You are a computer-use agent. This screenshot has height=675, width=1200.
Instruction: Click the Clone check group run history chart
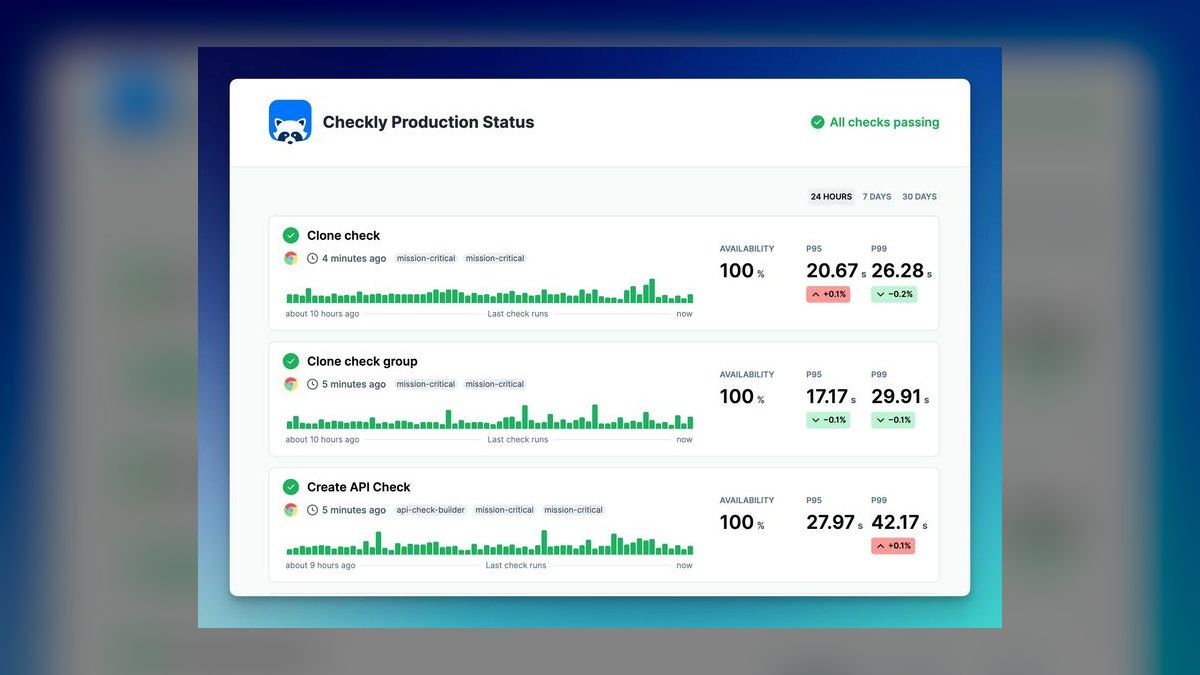pyautogui.click(x=489, y=417)
